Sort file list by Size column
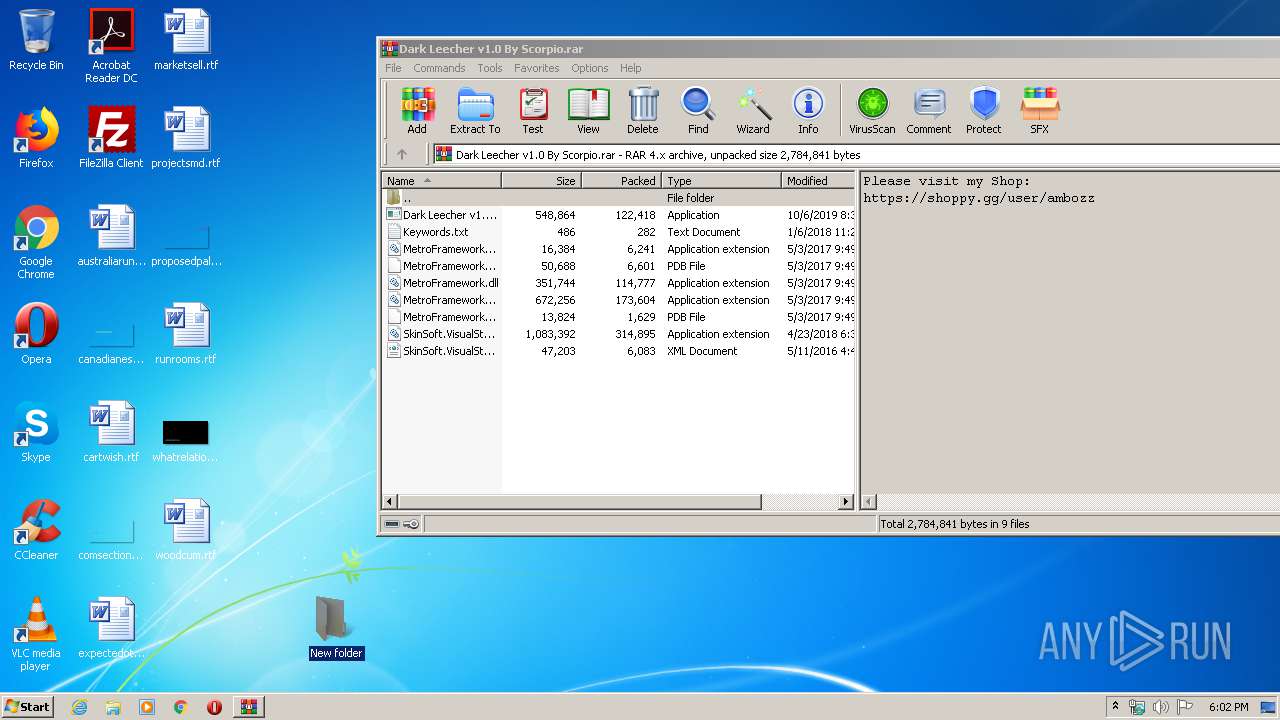1280x720 pixels. pyautogui.click(x=542, y=181)
